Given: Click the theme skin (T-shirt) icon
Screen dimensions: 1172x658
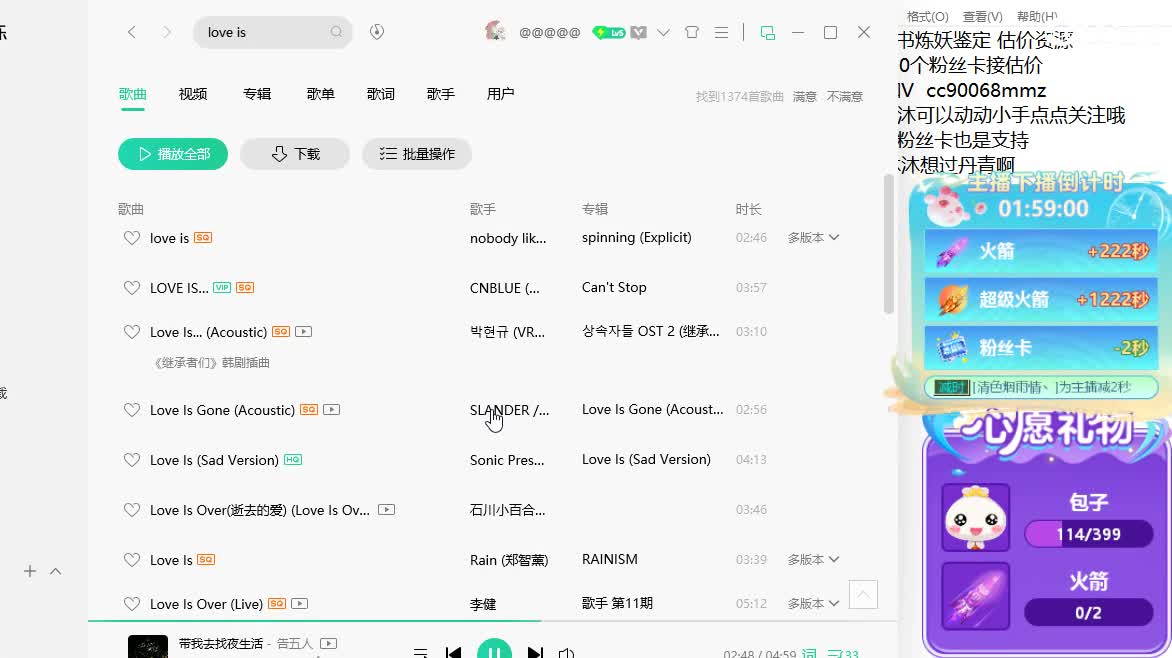Looking at the screenshot, I should tap(691, 31).
